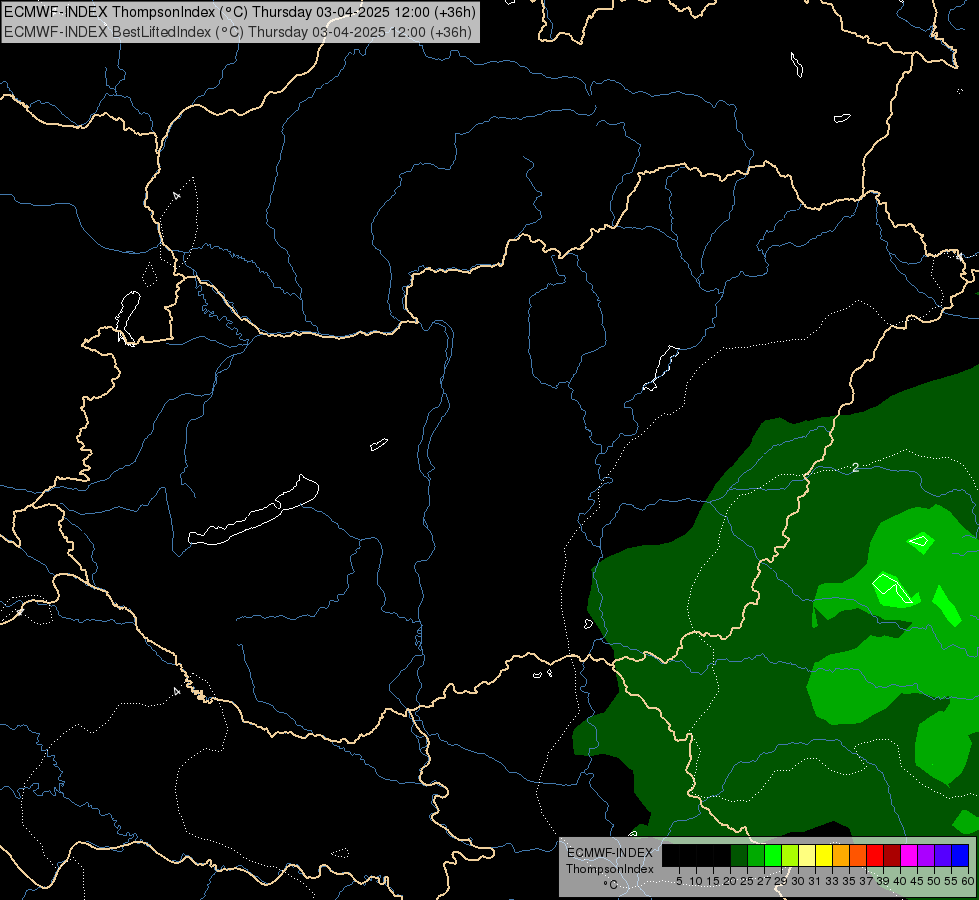Click 'ThompsonIndex' label in the legend box
Screen dimensions: 979x900
pyautogui.click(x=610, y=869)
